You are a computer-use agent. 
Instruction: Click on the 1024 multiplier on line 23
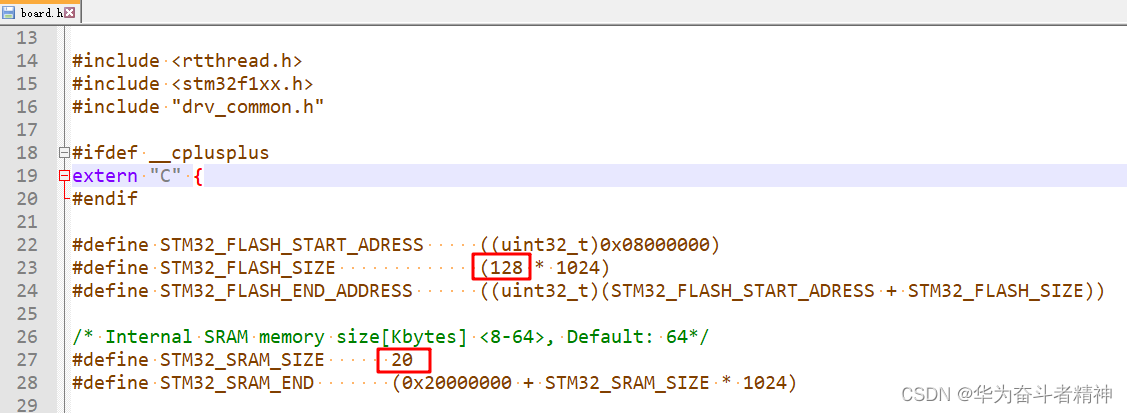point(577,268)
